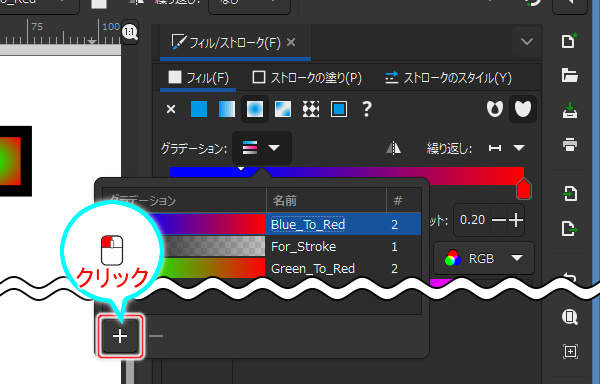The image size is (600, 384).
Task: Select mesh gradient fill type
Action: [x=283, y=109]
